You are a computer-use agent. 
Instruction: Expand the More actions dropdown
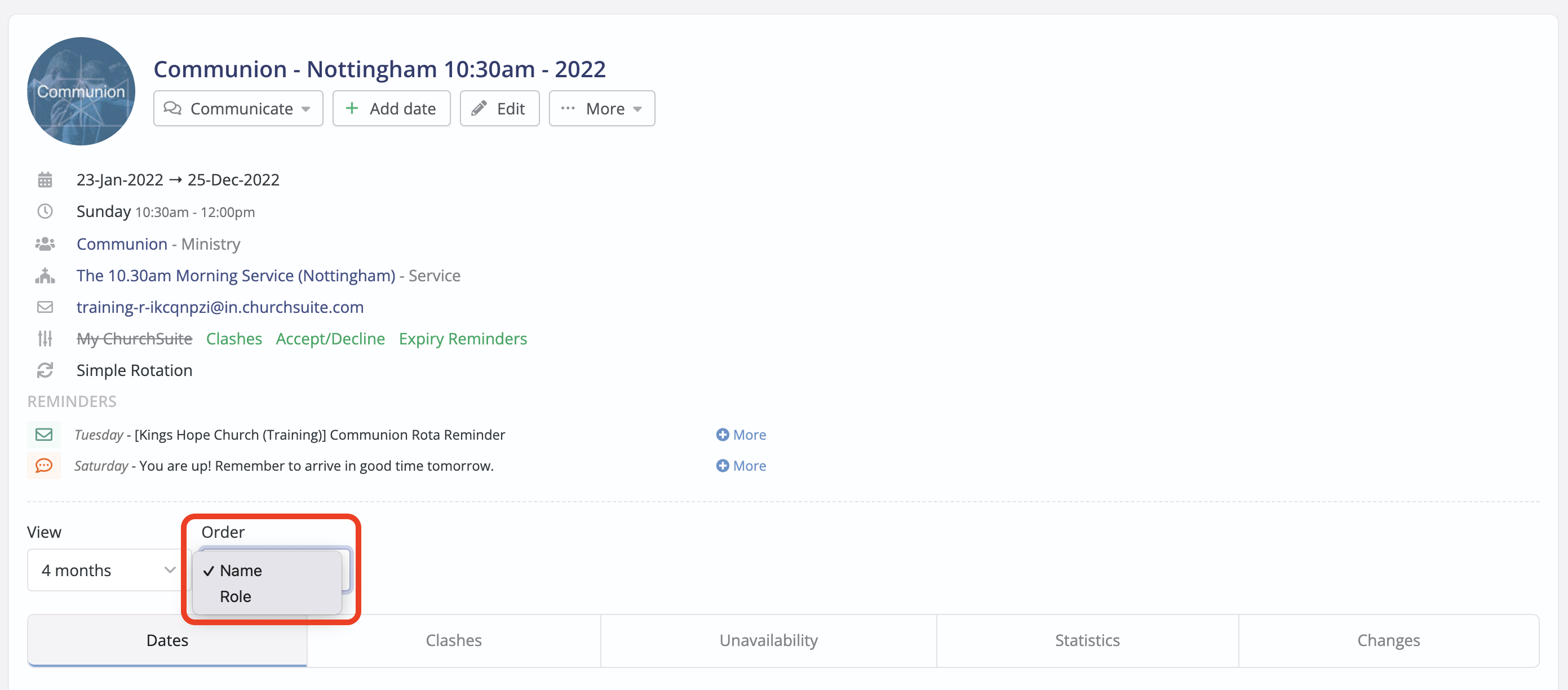(601, 108)
